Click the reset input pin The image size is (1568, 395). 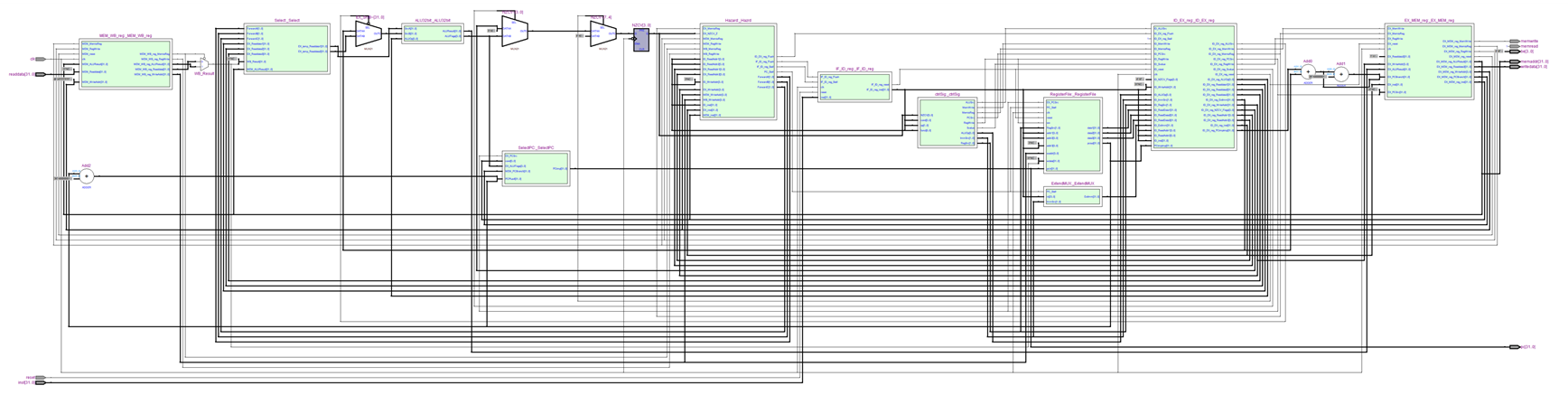pos(40,377)
